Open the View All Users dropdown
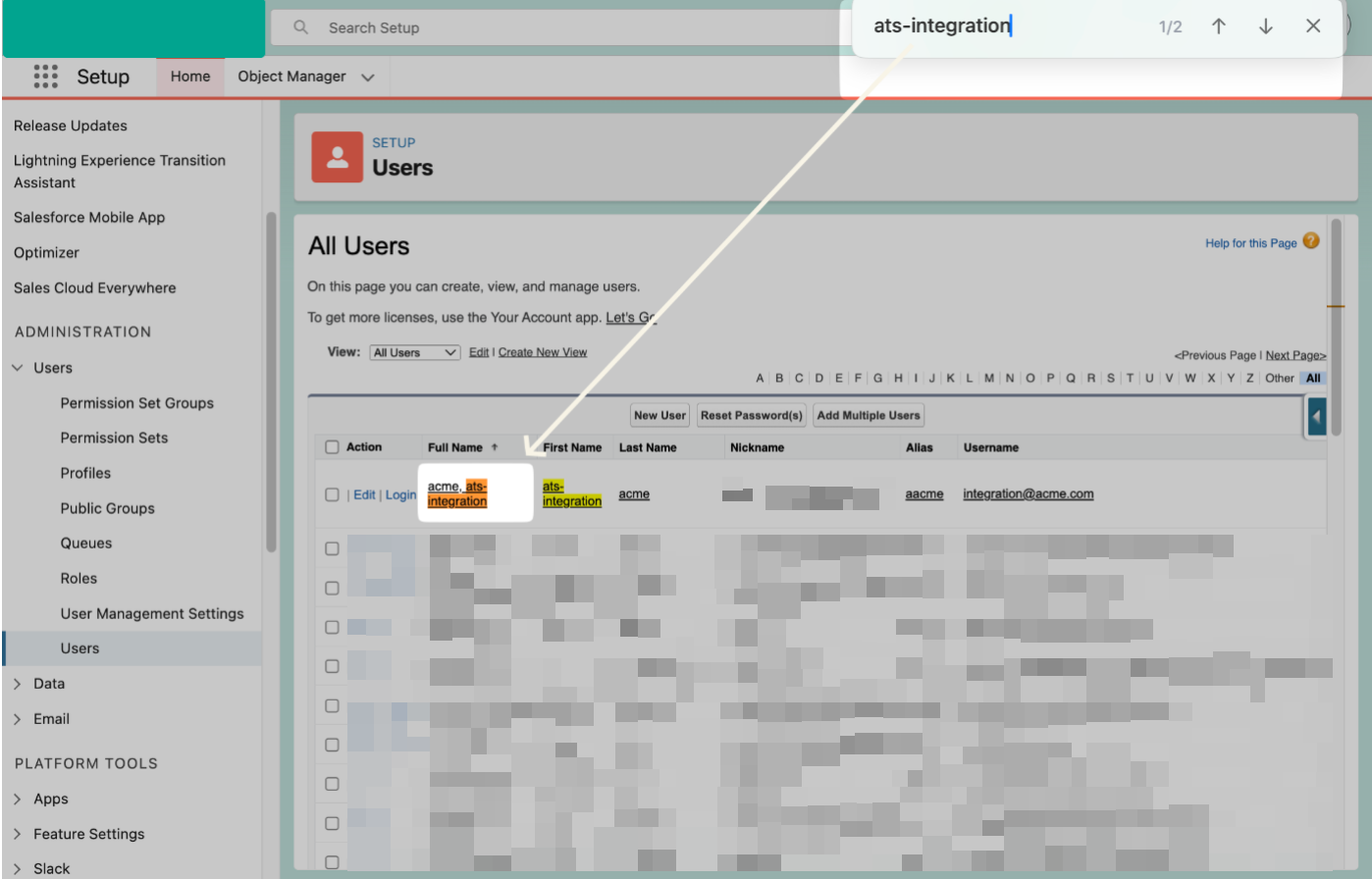The width and height of the screenshot is (1372, 879). click(x=415, y=352)
